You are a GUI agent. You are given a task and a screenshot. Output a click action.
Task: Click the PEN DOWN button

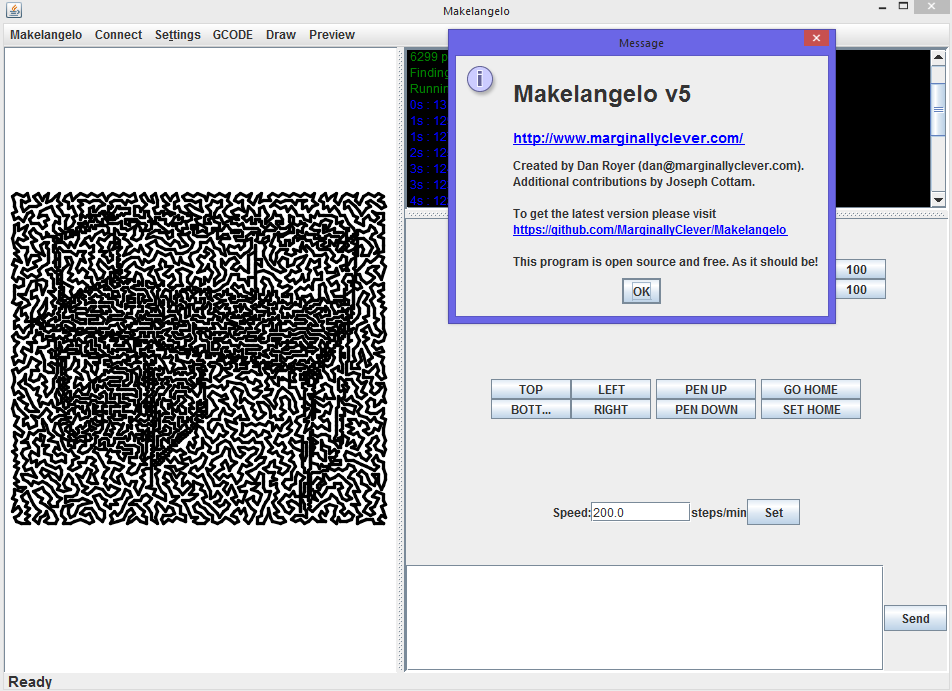tap(706, 409)
